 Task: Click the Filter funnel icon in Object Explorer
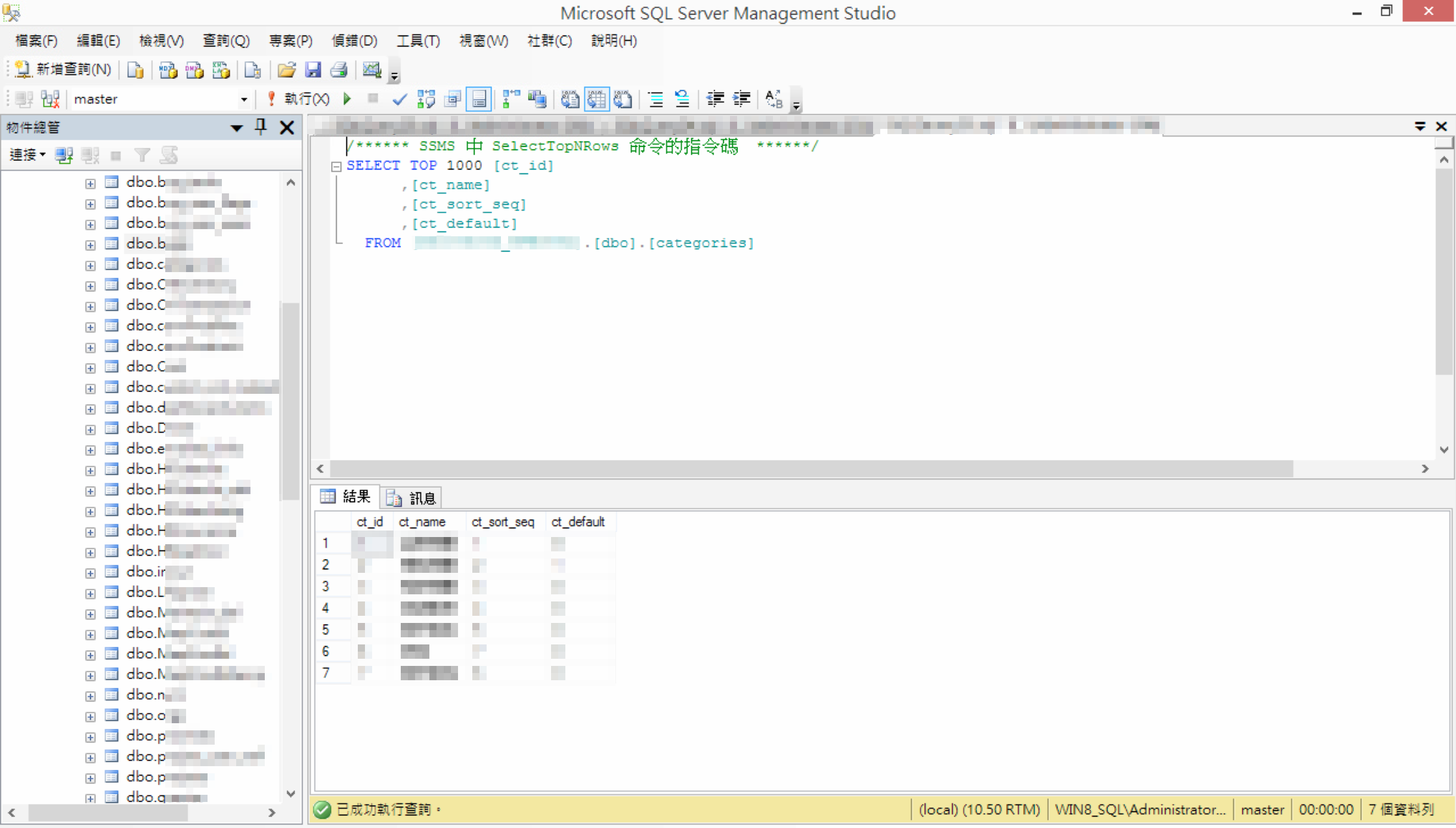pyautogui.click(x=142, y=155)
